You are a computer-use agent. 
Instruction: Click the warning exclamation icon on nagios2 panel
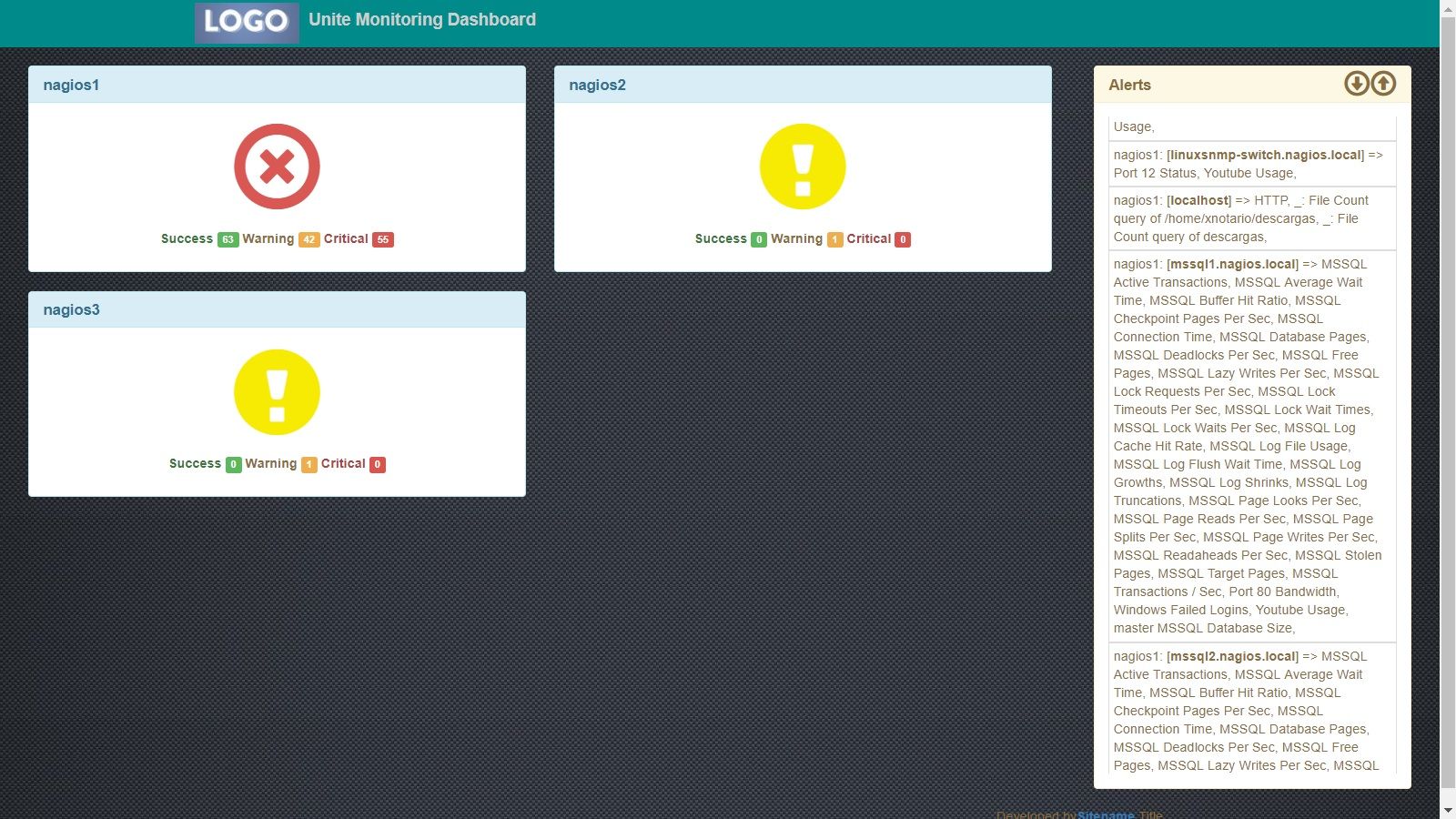pos(802,166)
